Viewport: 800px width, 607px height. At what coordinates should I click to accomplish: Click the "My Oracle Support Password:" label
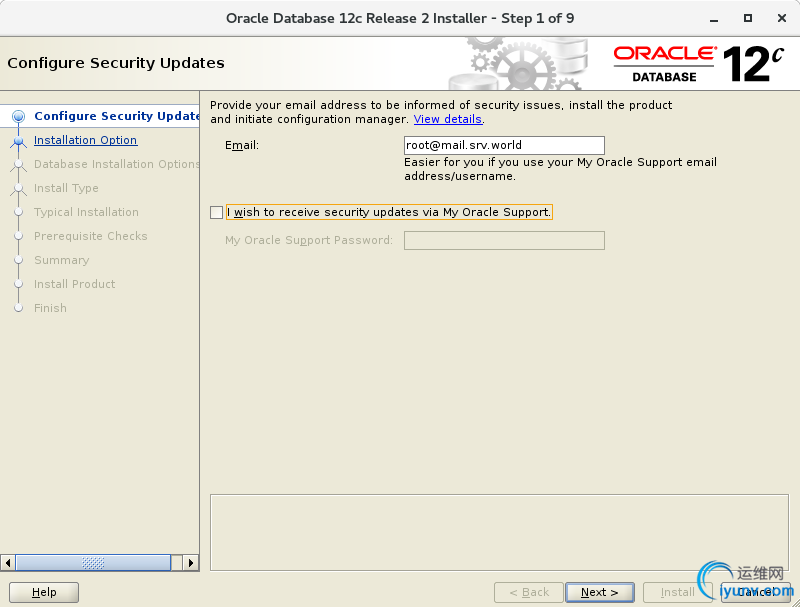tap(309, 240)
